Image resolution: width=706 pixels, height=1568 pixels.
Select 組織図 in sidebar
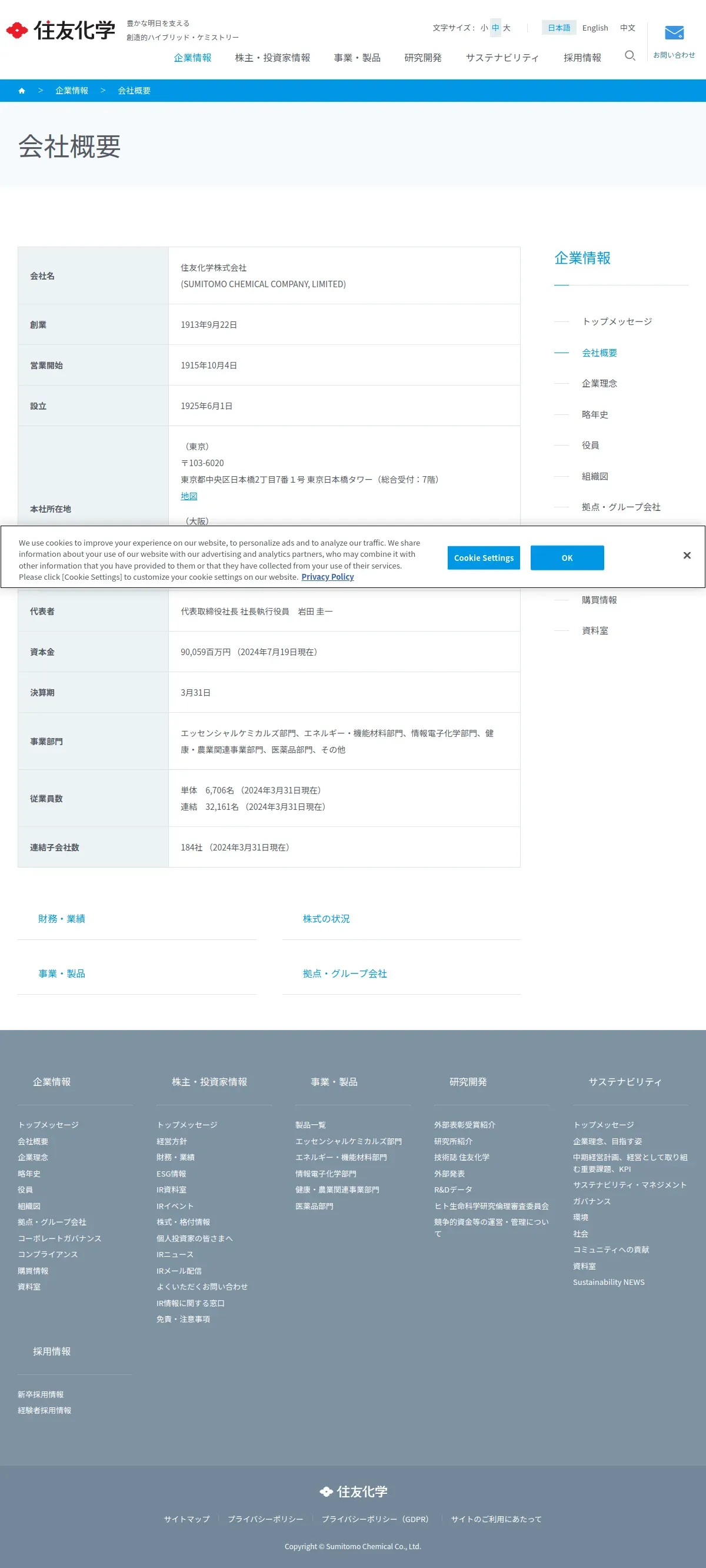coord(595,477)
